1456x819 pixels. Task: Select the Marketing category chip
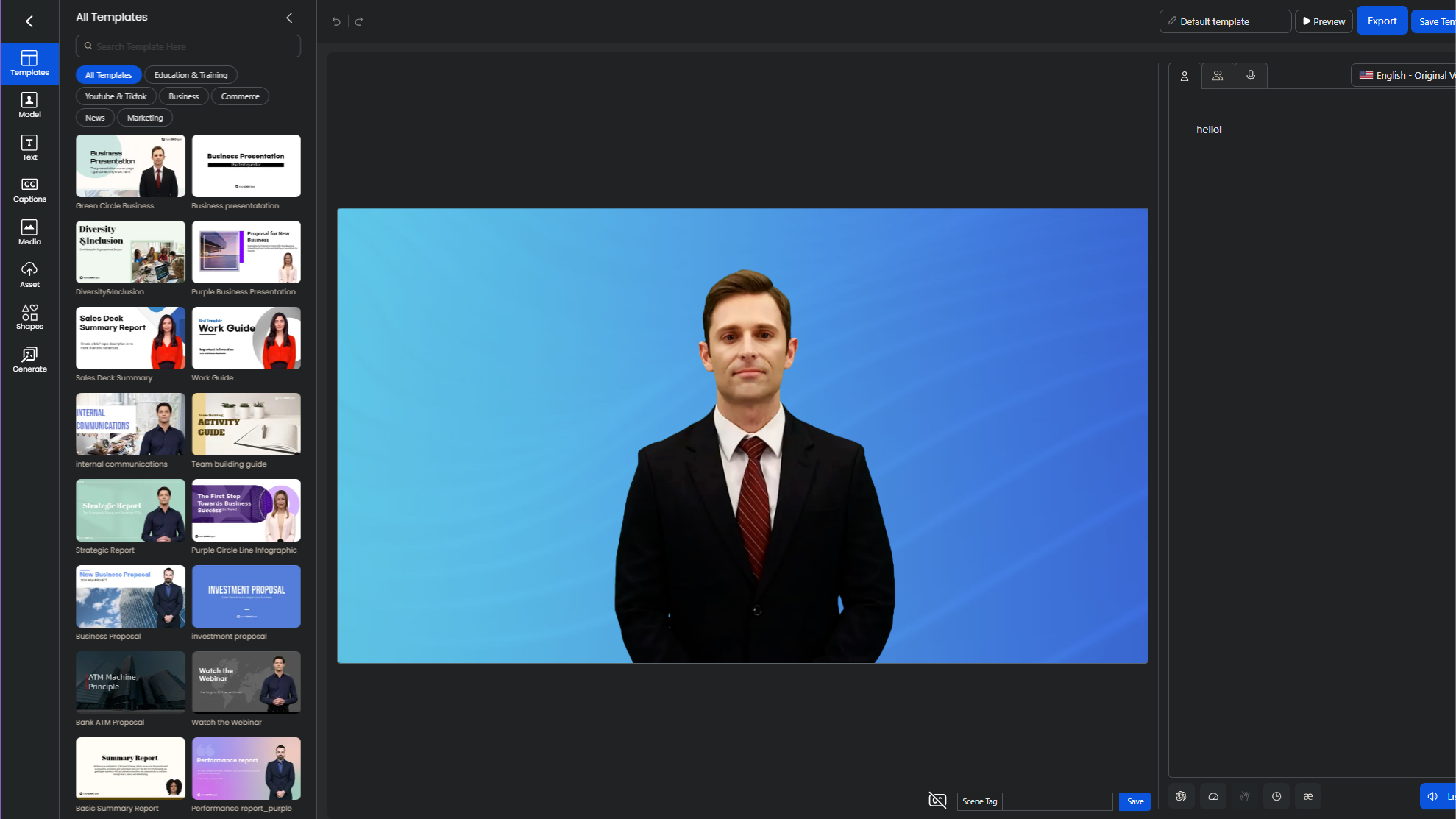tap(145, 118)
